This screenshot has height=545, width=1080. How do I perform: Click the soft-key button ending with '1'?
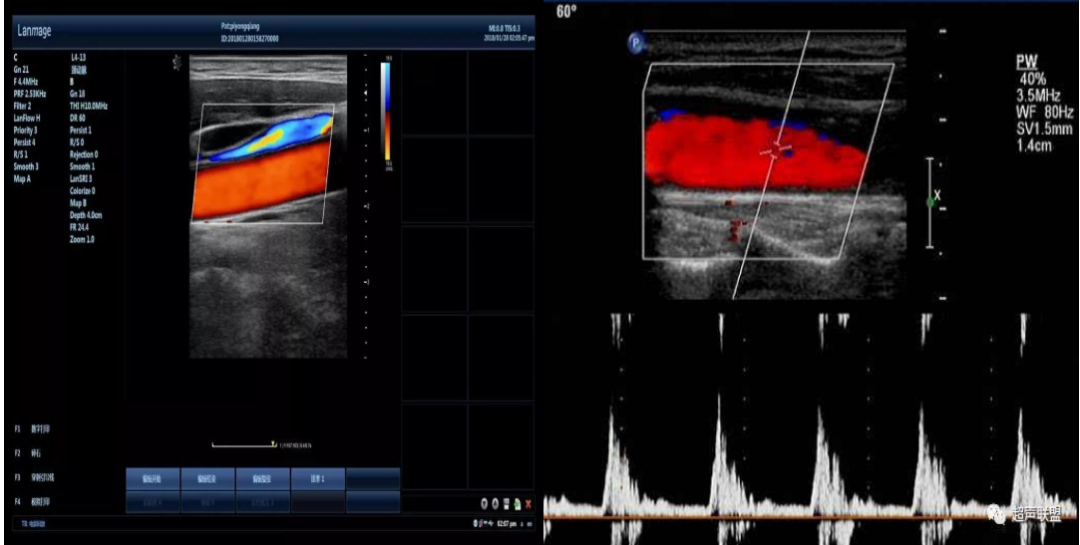click(x=318, y=479)
